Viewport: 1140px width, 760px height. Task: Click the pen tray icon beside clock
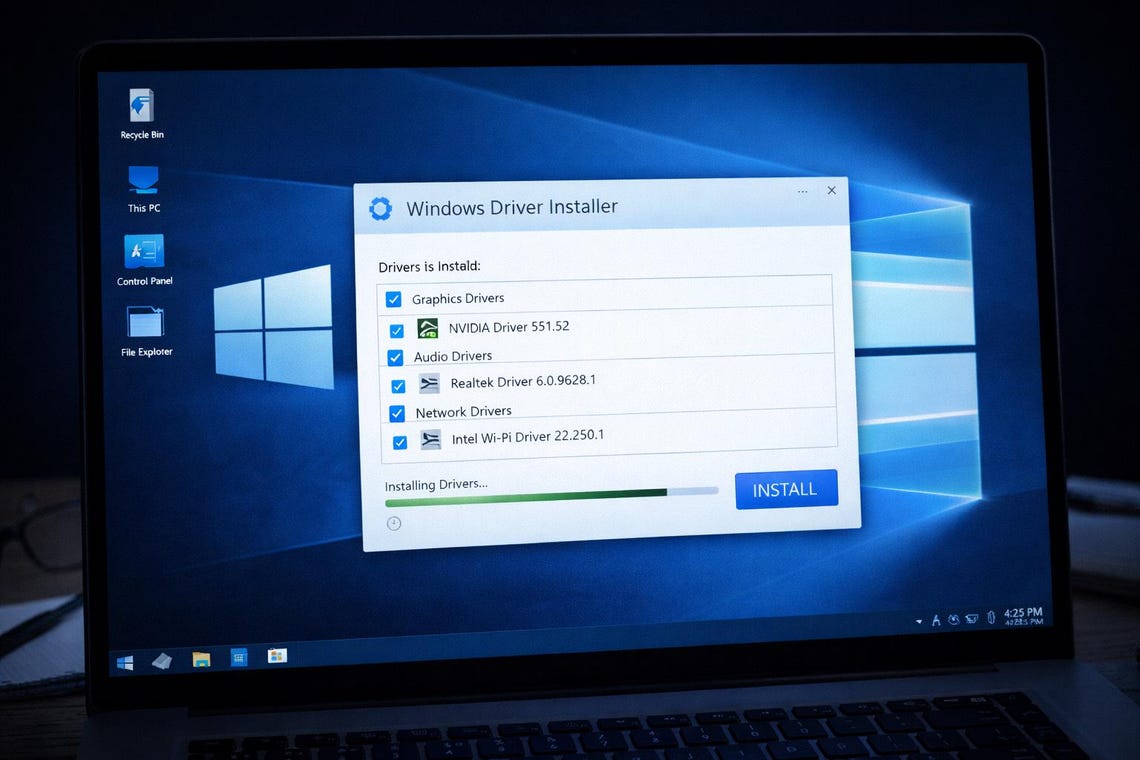coord(991,617)
